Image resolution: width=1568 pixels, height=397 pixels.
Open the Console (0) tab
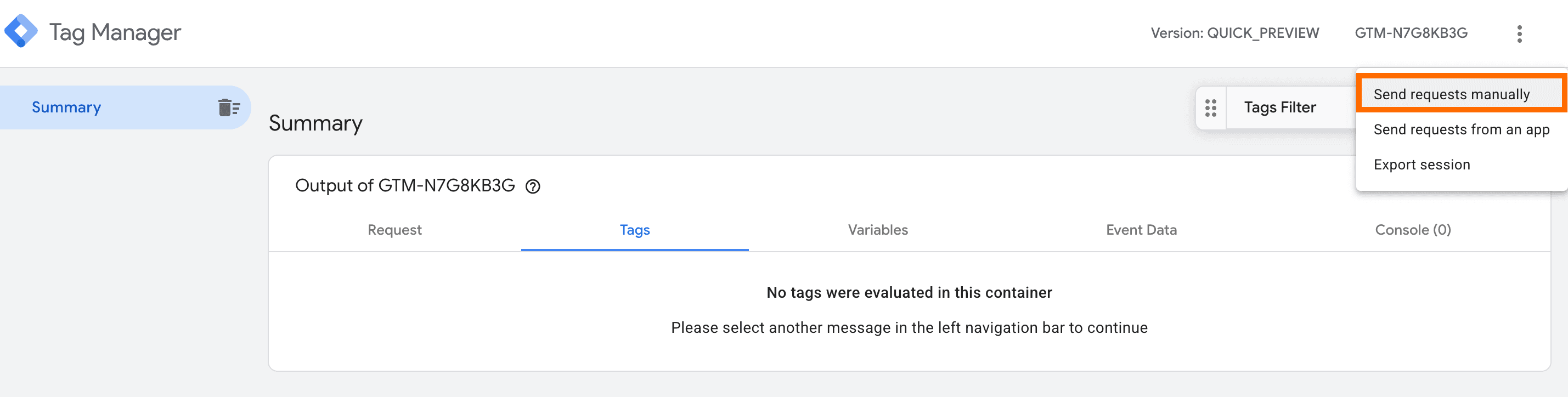point(1412,230)
